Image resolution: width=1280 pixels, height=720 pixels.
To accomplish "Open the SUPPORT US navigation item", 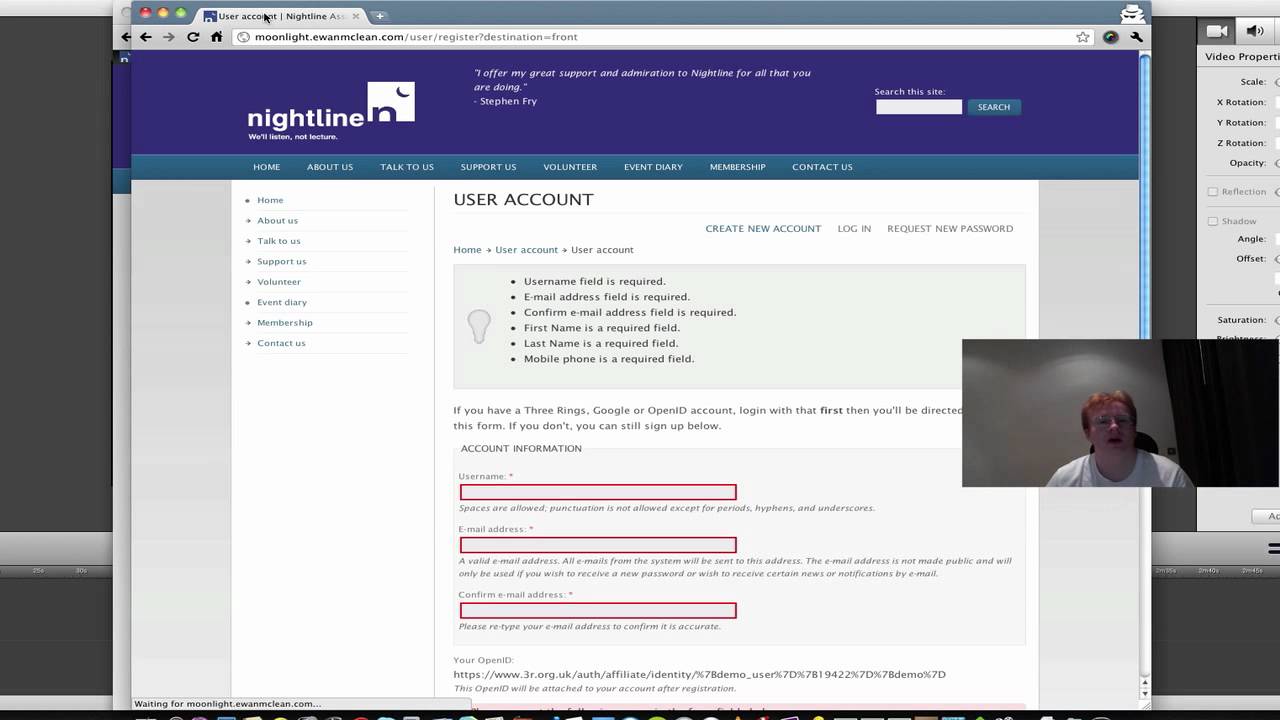I will [488, 167].
